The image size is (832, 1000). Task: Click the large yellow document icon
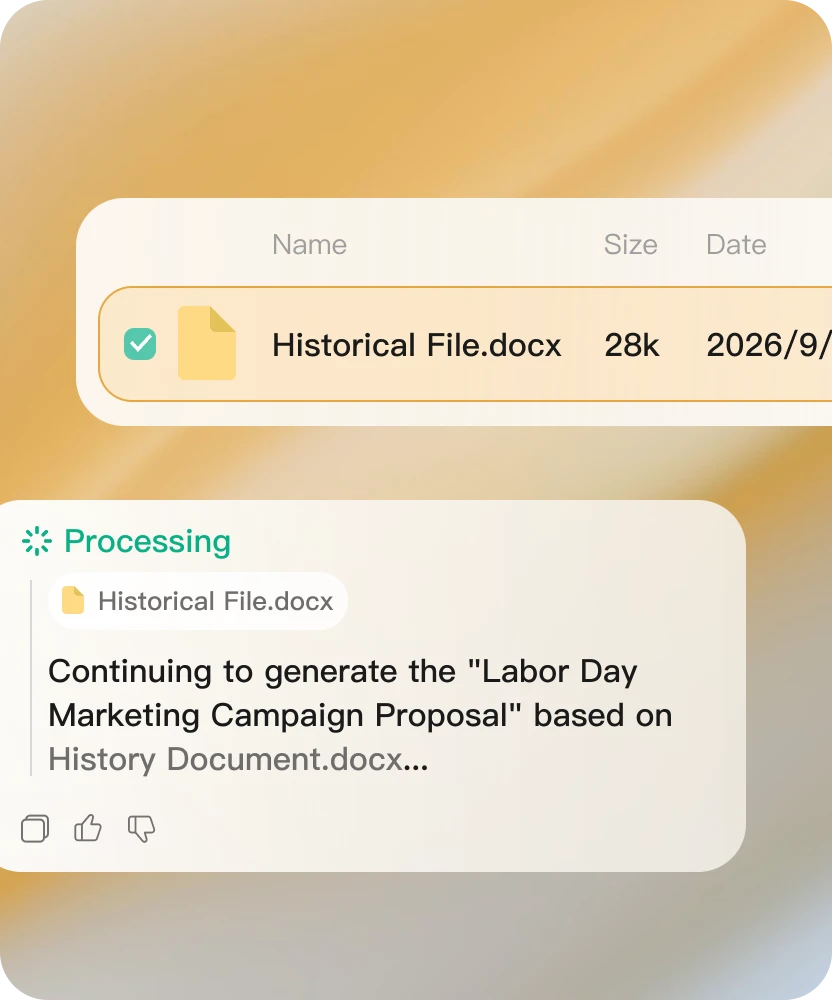click(x=207, y=343)
